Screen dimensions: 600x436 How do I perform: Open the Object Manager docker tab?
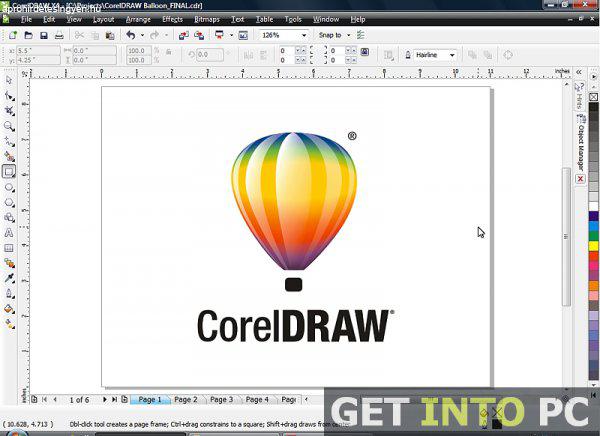coord(581,142)
